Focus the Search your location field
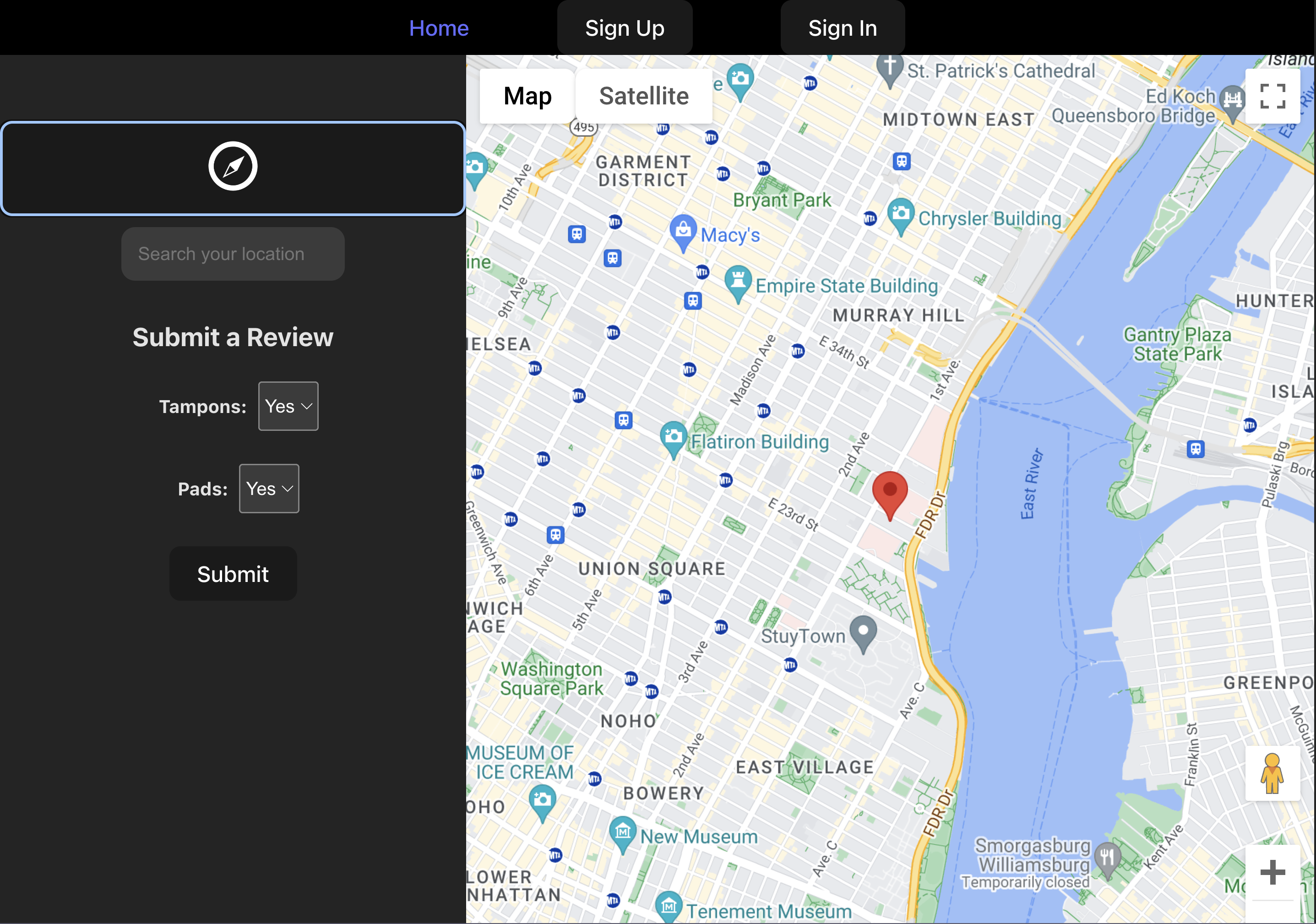Viewport: 1316px width, 924px height. pos(233,254)
